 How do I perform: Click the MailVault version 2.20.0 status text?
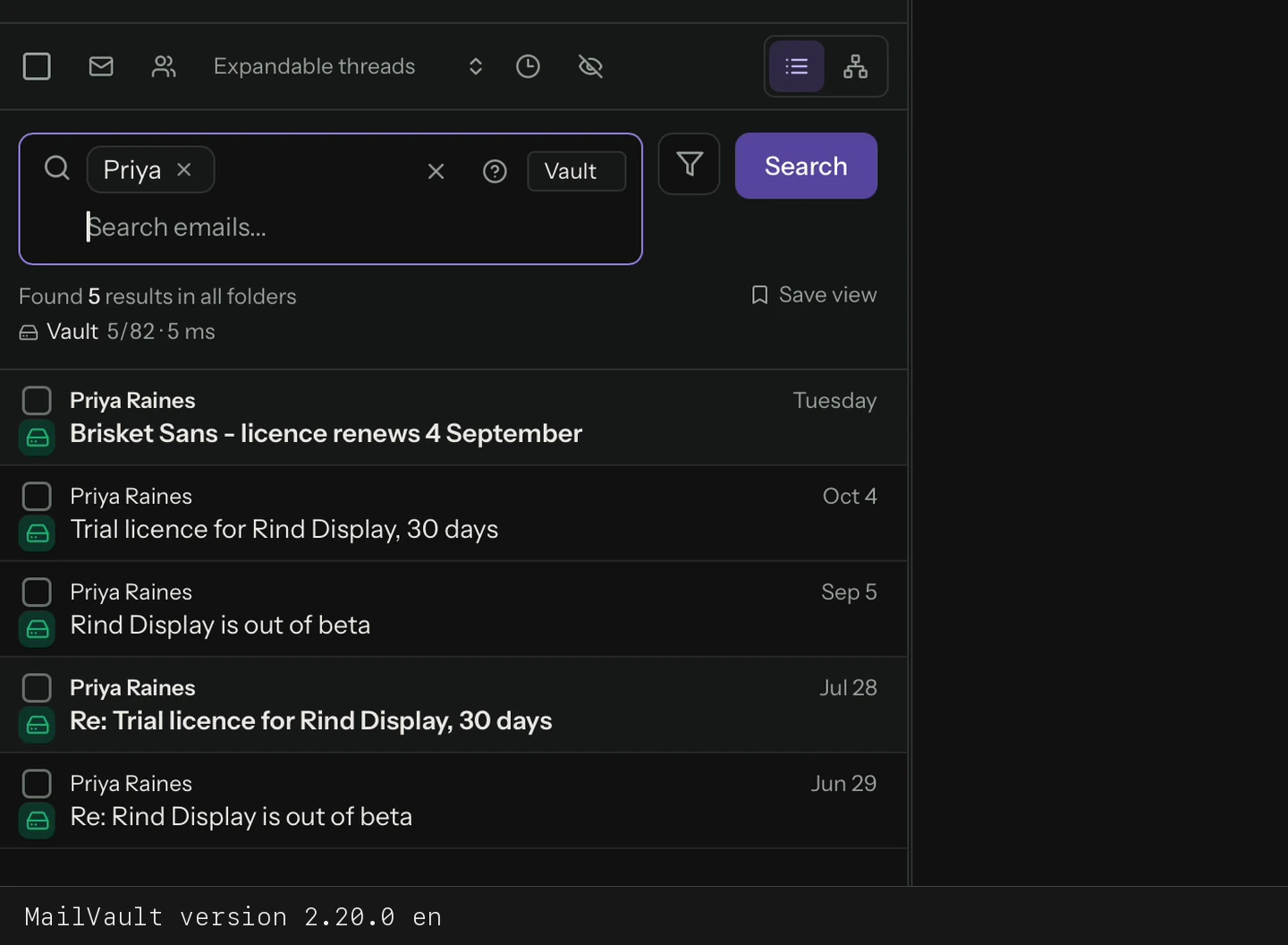click(x=233, y=916)
